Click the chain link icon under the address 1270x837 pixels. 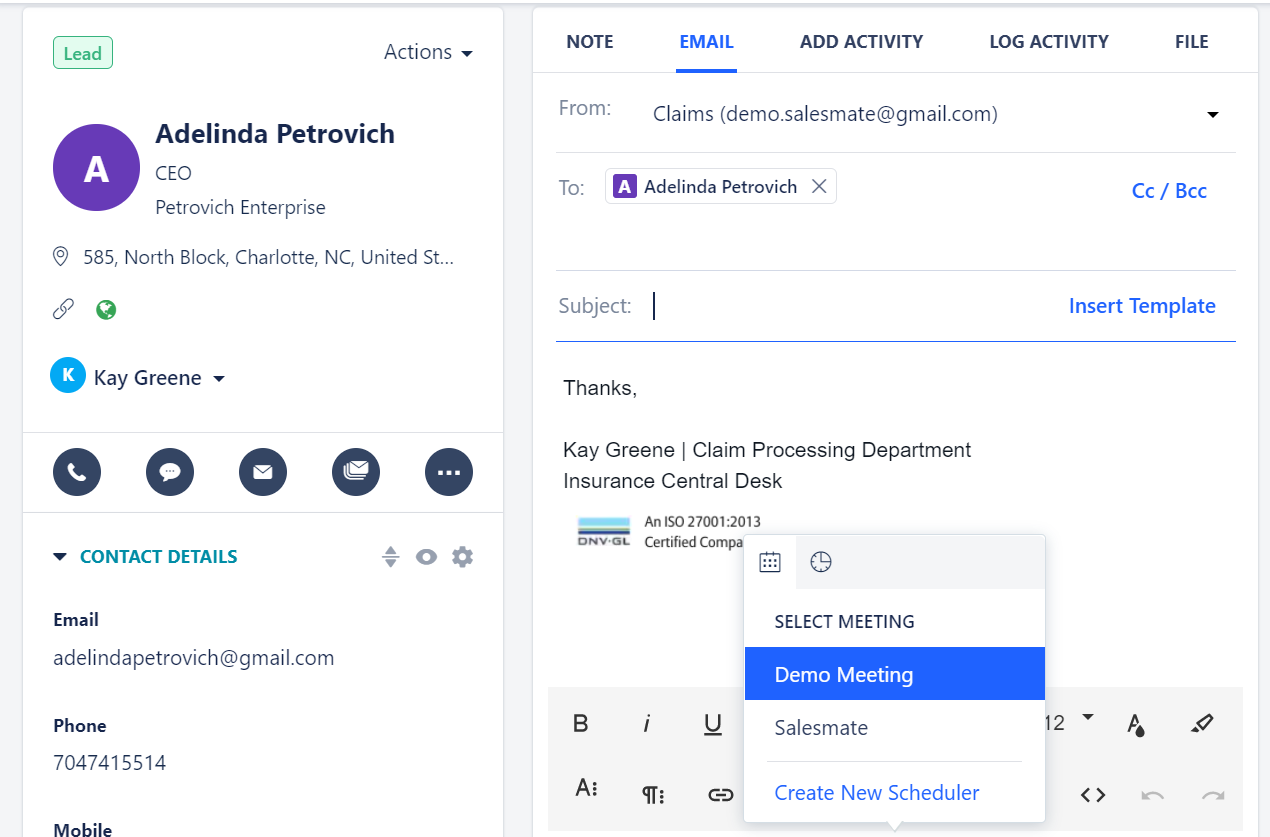(x=63, y=309)
